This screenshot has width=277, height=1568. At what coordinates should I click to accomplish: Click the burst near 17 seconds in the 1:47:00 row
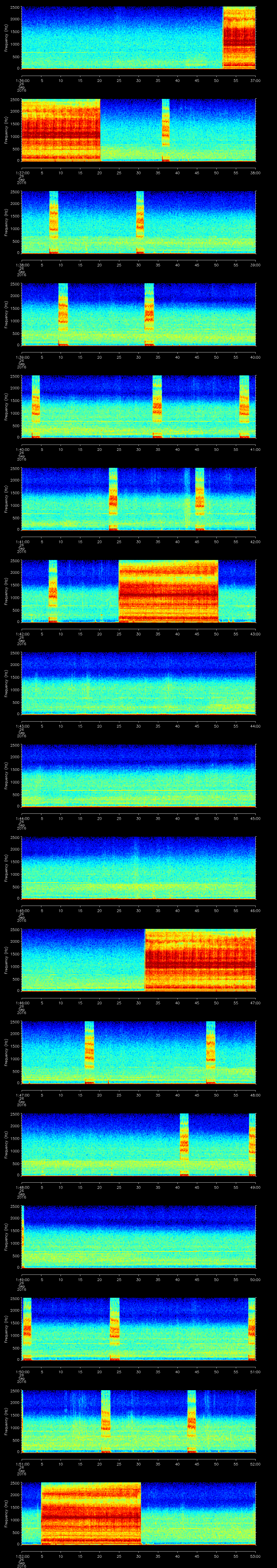(x=90, y=1051)
